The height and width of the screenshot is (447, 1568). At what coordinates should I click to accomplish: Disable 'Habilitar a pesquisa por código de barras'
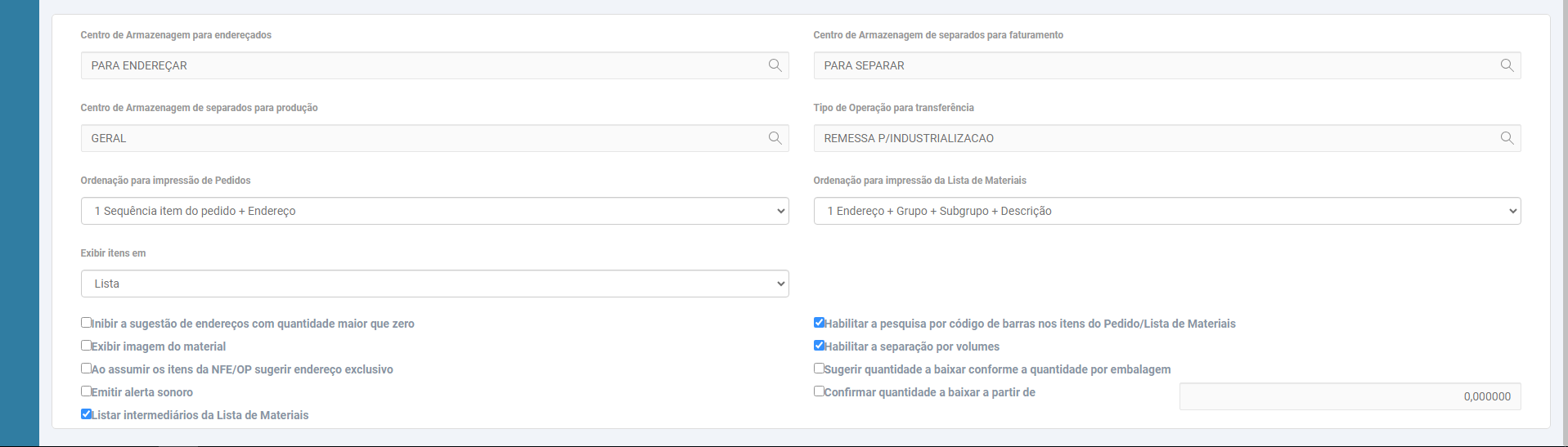[x=819, y=323]
